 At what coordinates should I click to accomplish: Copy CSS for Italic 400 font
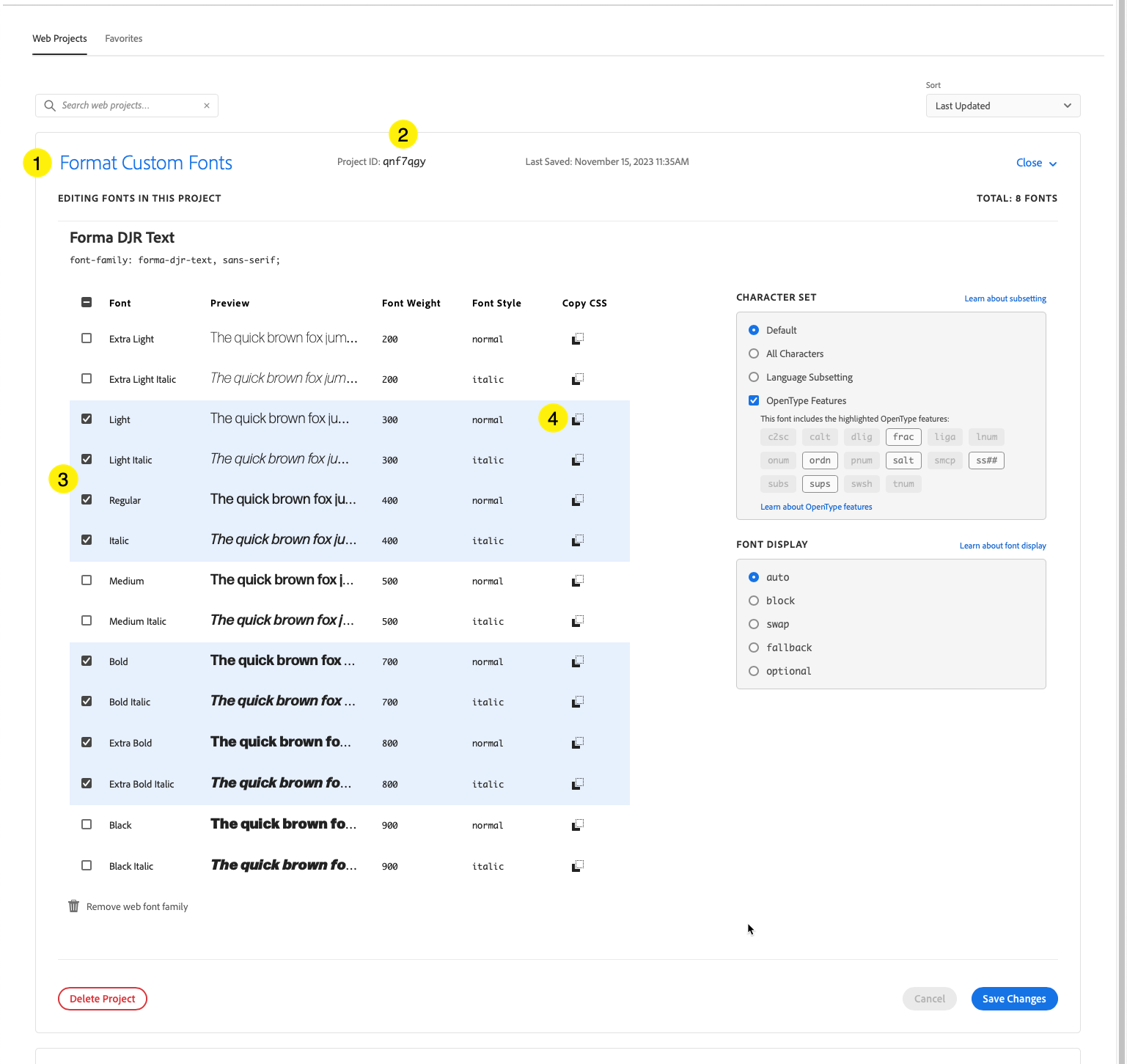click(x=578, y=540)
